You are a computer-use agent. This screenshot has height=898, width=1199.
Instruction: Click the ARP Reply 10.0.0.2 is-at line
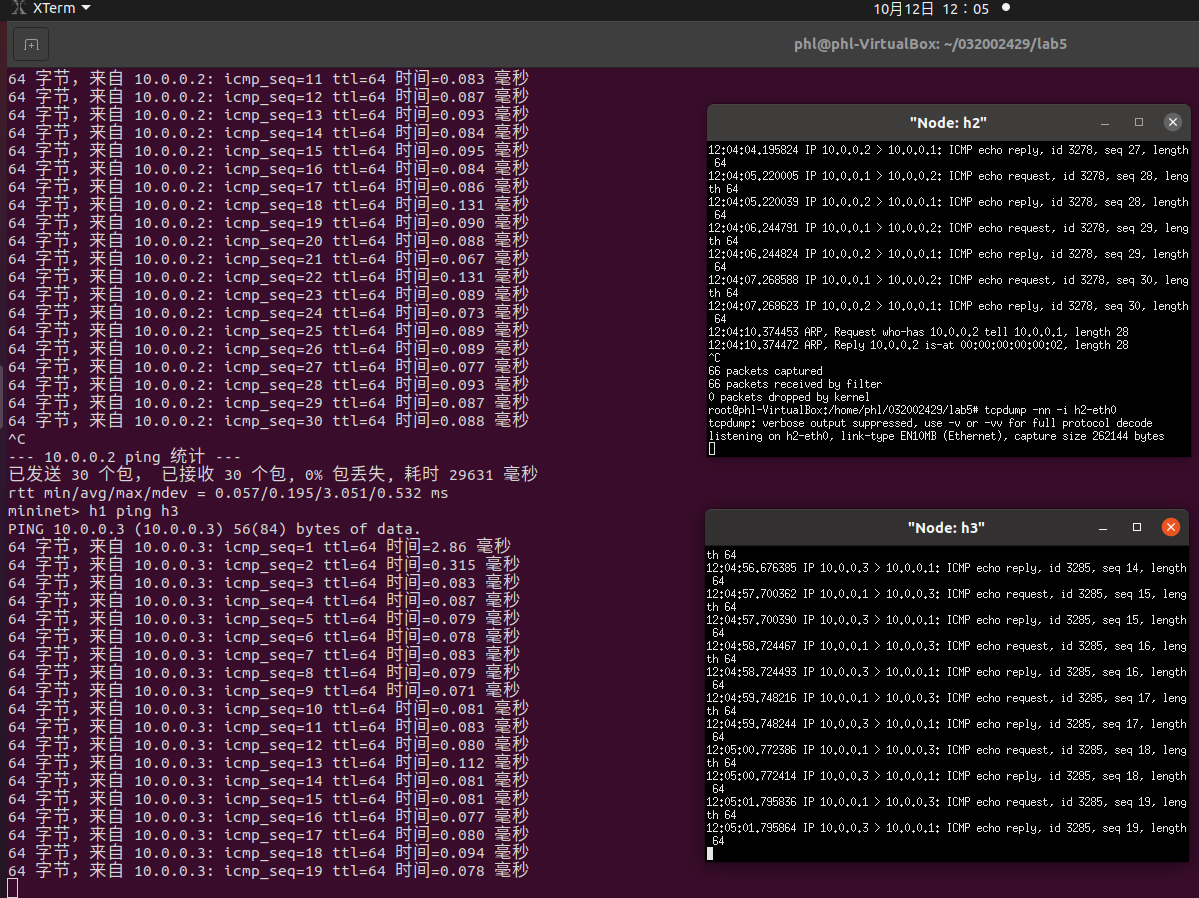pyautogui.click(x=918, y=345)
